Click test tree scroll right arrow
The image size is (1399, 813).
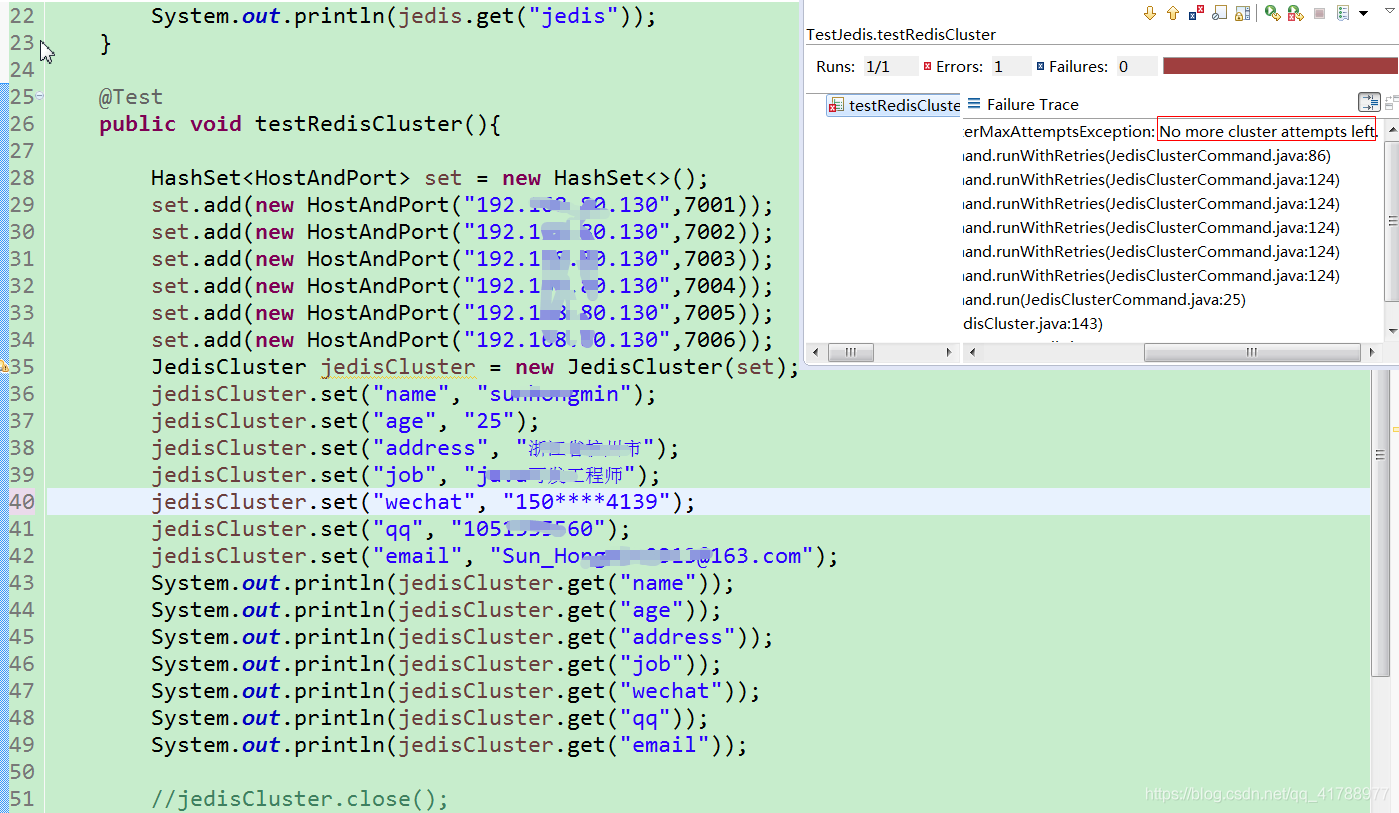(x=949, y=352)
